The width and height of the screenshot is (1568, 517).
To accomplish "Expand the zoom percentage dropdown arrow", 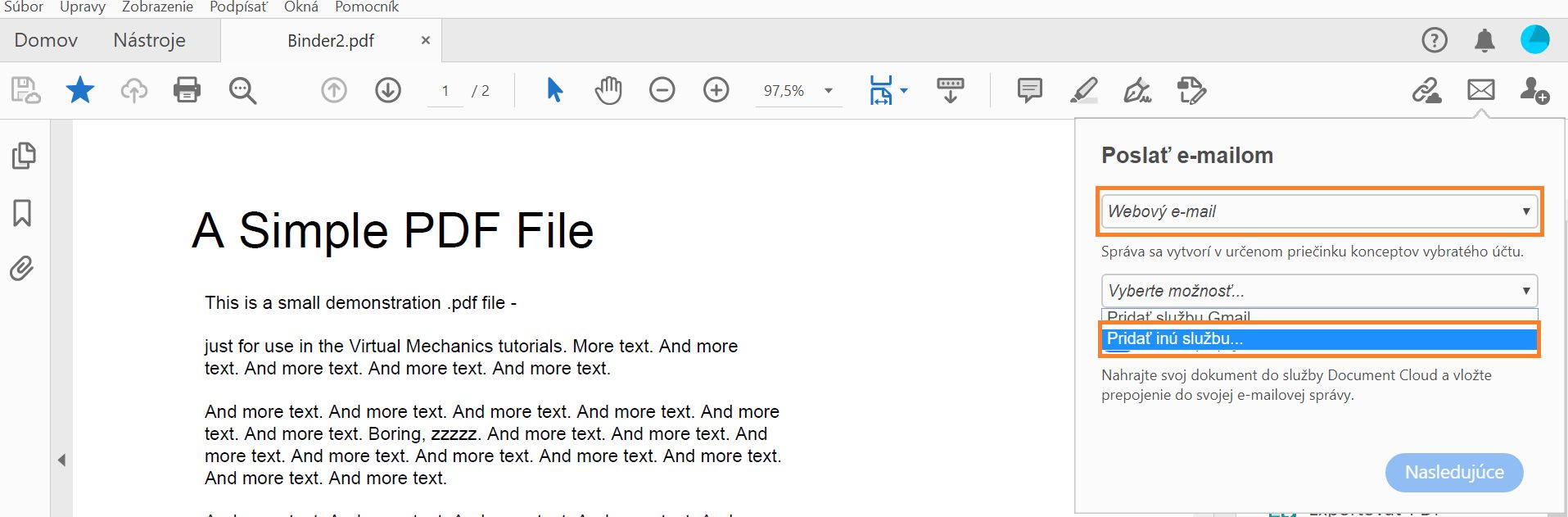I will (829, 91).
